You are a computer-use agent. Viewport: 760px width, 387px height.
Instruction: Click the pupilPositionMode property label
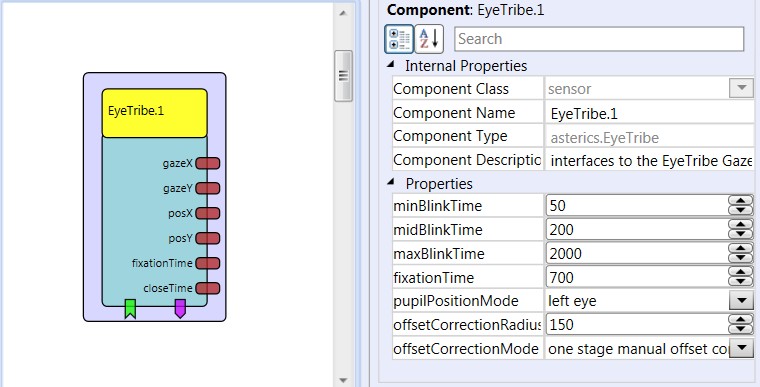[456, 301]
